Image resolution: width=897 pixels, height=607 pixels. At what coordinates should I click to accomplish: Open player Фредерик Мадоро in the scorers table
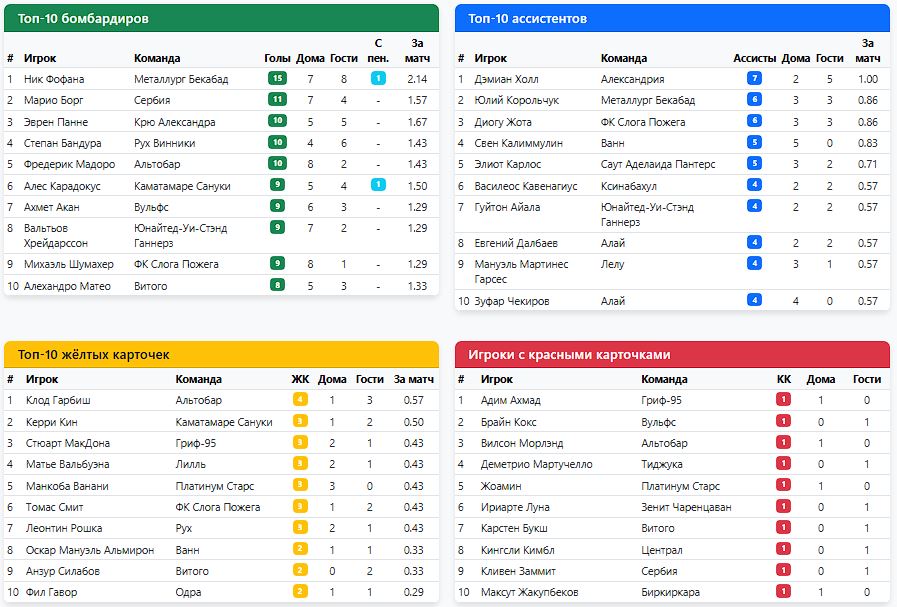pyautogui.click(x=68, y=164)
